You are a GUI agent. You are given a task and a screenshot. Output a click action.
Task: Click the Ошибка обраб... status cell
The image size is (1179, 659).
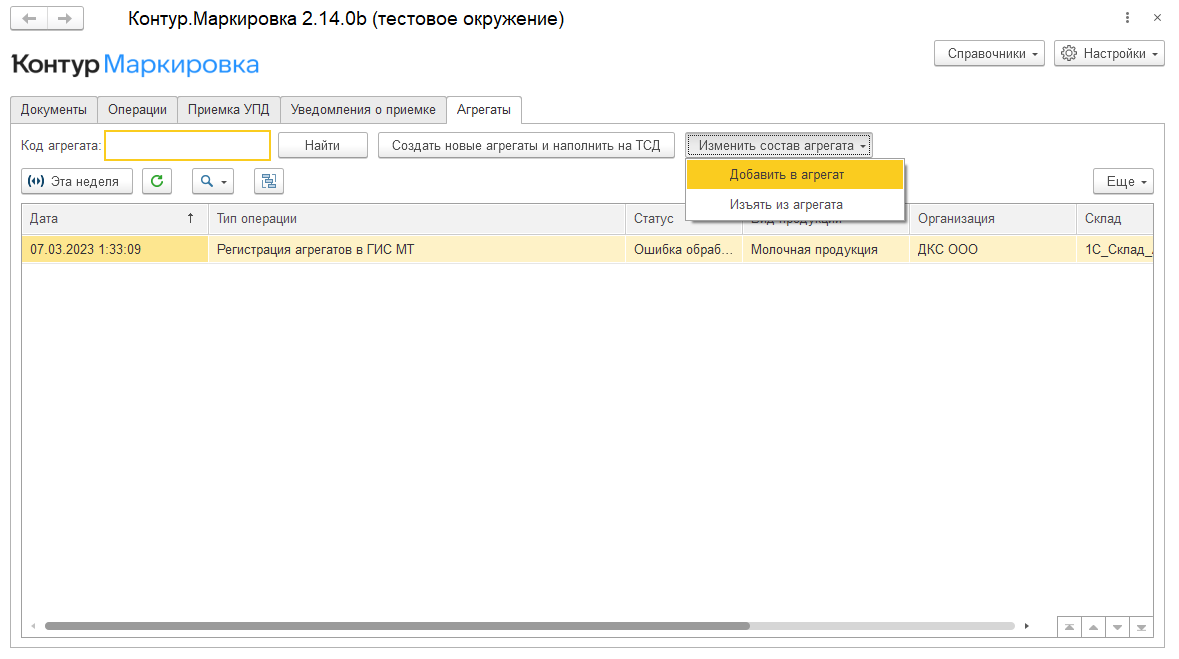pos(683,250)
